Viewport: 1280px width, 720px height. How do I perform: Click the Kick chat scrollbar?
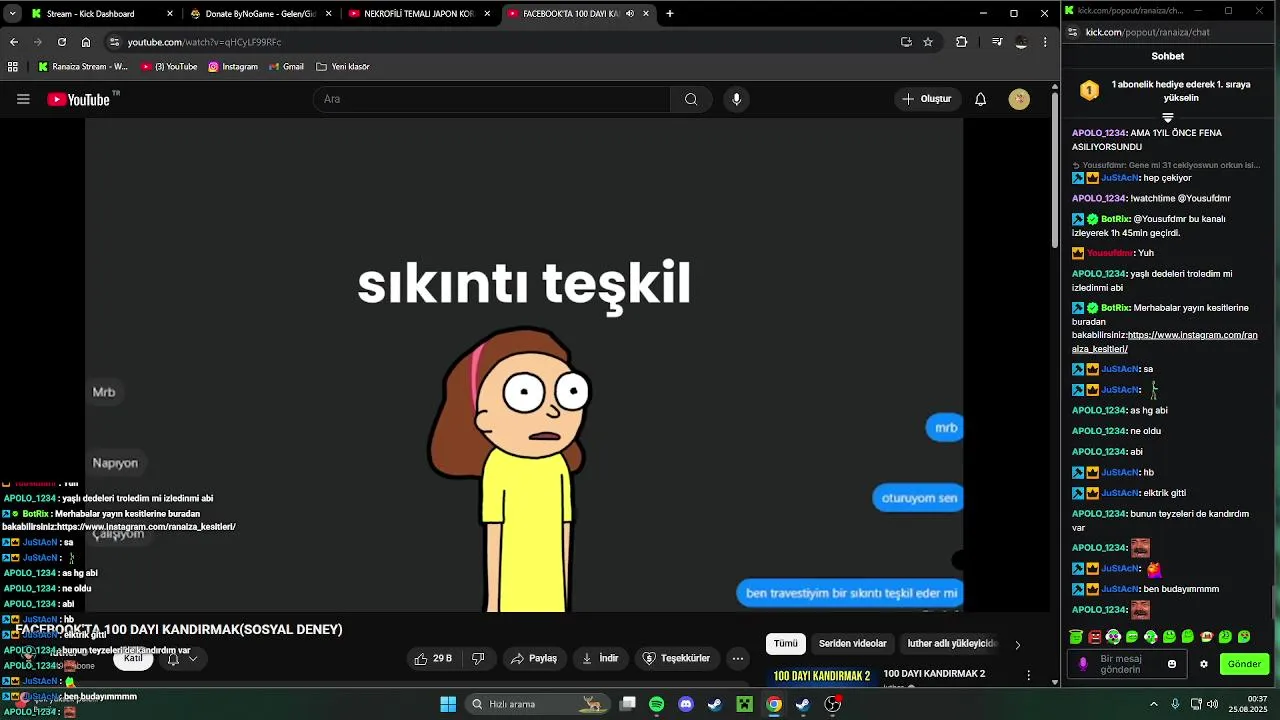(1274, 602)
